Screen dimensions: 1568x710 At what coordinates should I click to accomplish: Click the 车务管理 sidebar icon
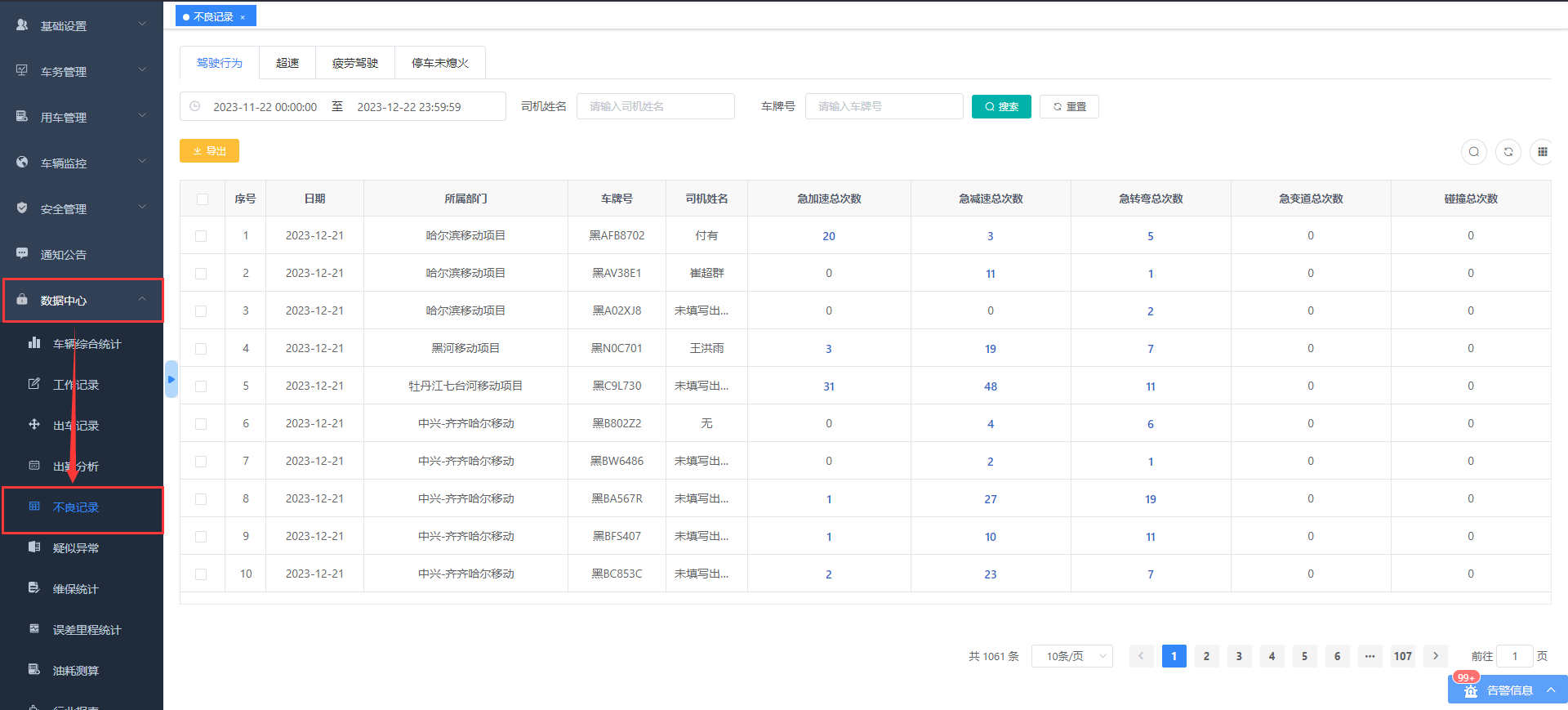22,71
